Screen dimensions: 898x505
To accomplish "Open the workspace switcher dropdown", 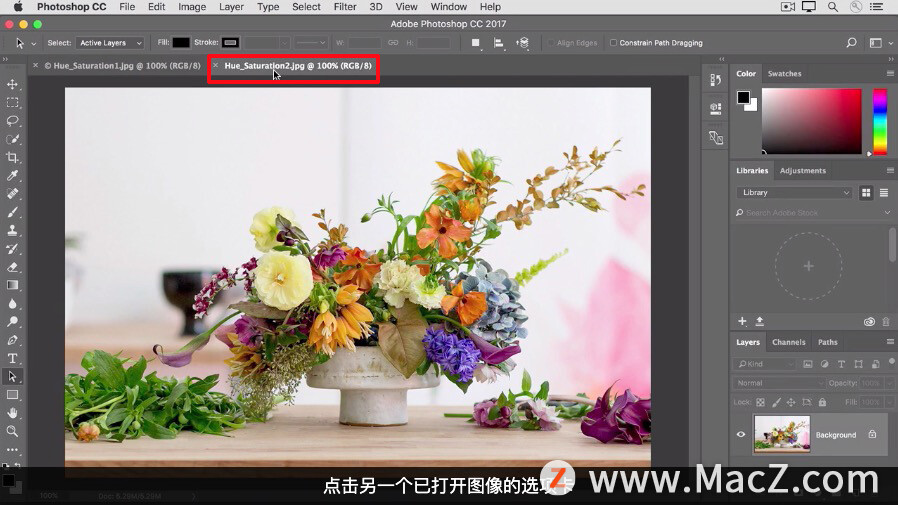I will (880, 43).
